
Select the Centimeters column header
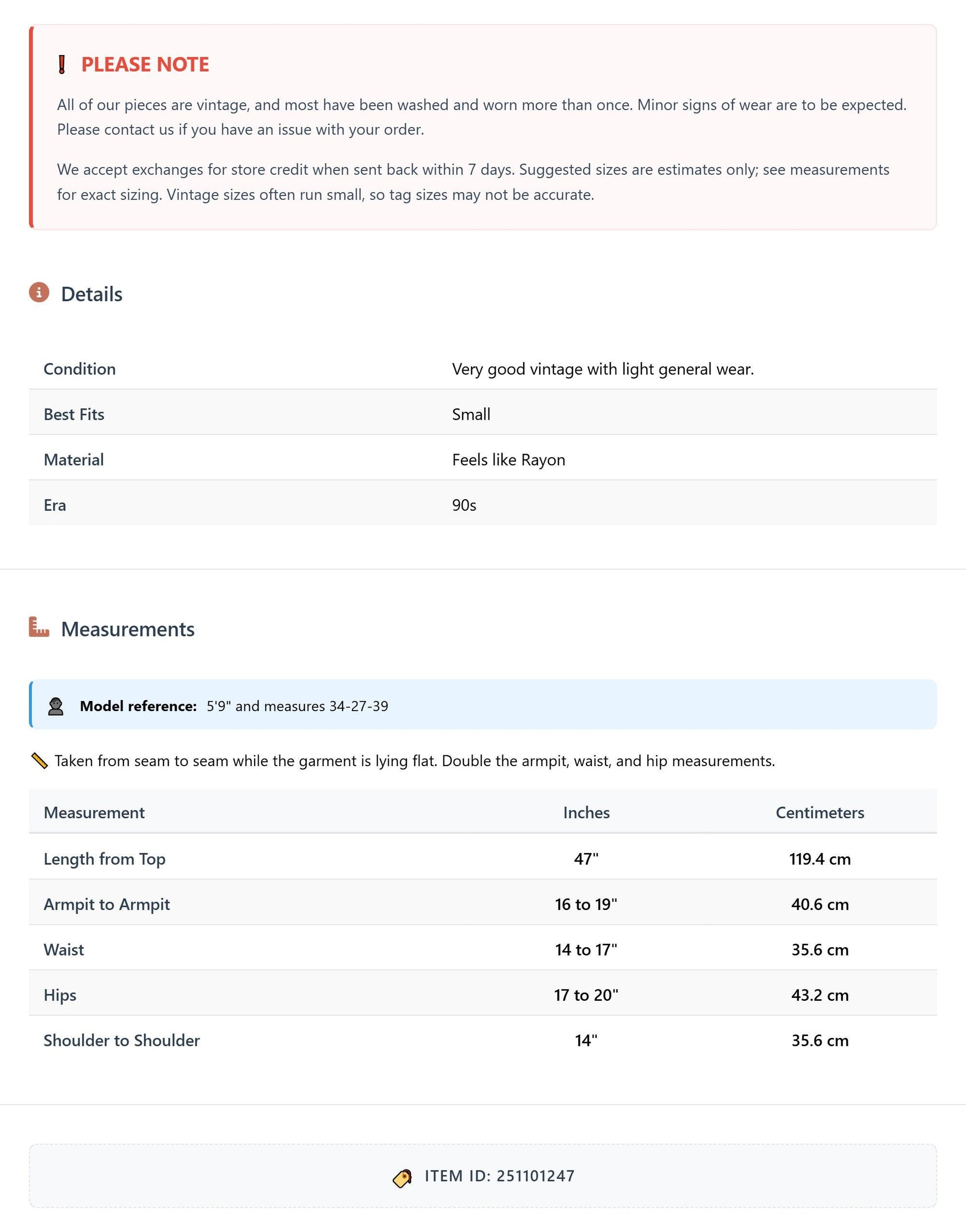pyautogui.click(x=820, y=812)
